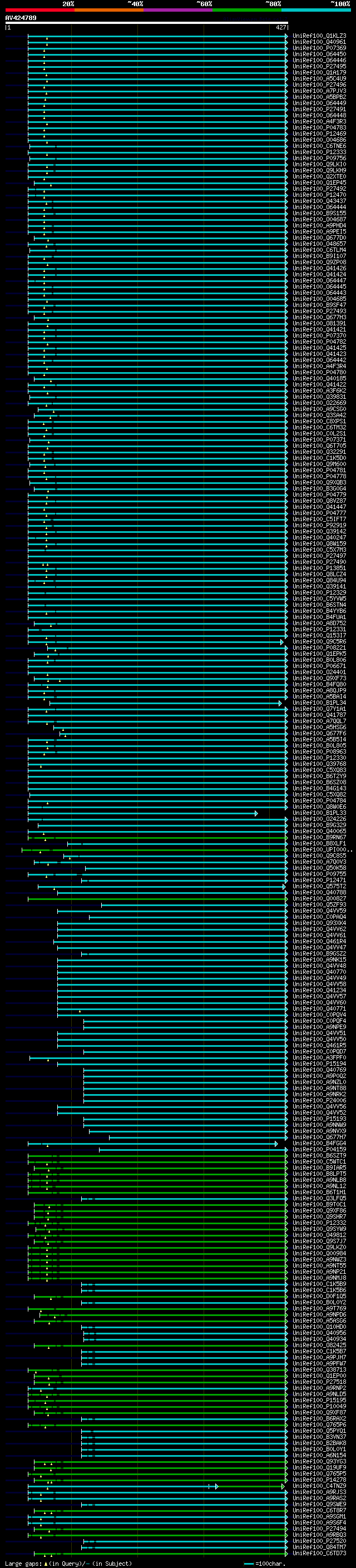Click the cyan ~100% identity legend segment
Screen dimensions: 356x1568
(x=316, y=11)
